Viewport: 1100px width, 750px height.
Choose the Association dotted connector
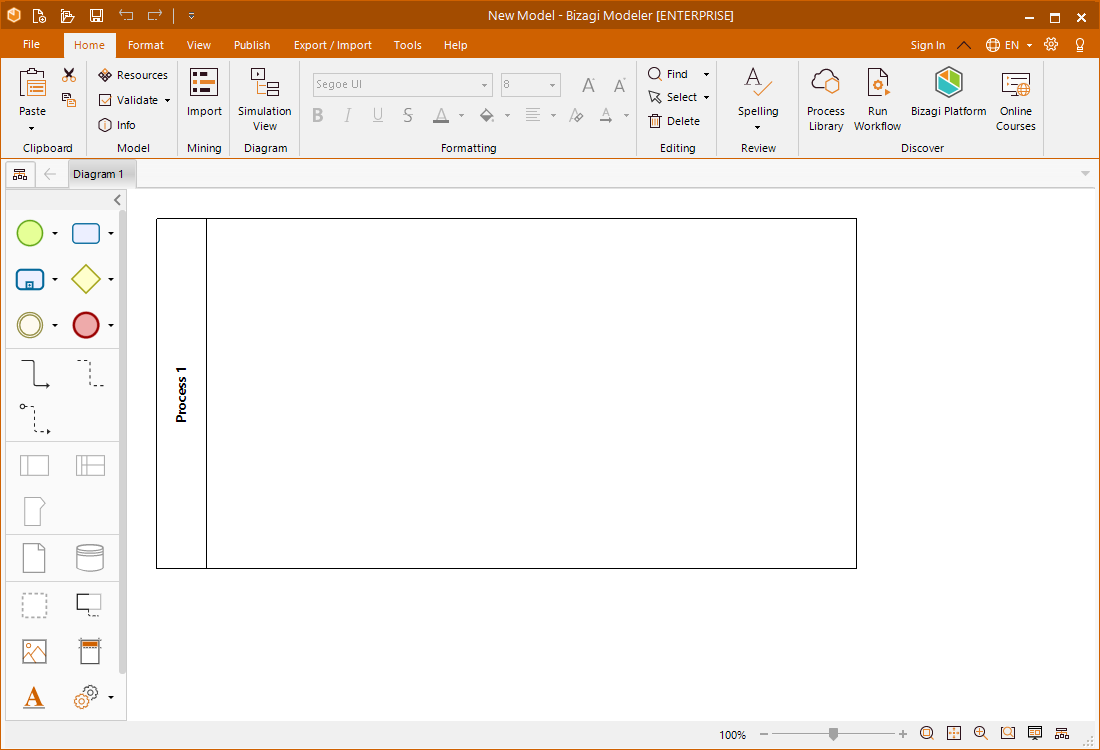click(x=90, y=373)
